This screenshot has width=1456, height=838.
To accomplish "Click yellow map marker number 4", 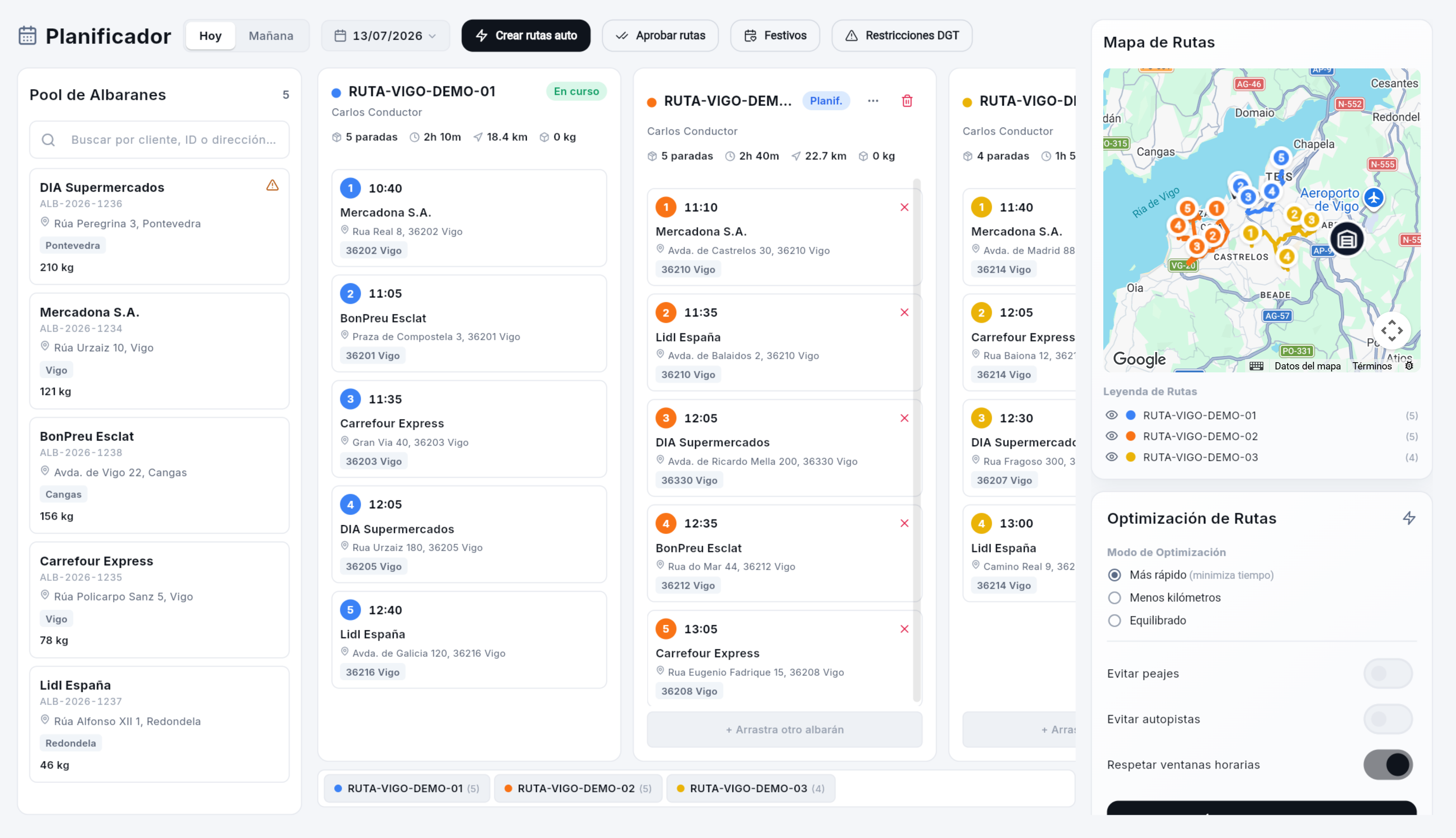I will (x=1287, y=257).
